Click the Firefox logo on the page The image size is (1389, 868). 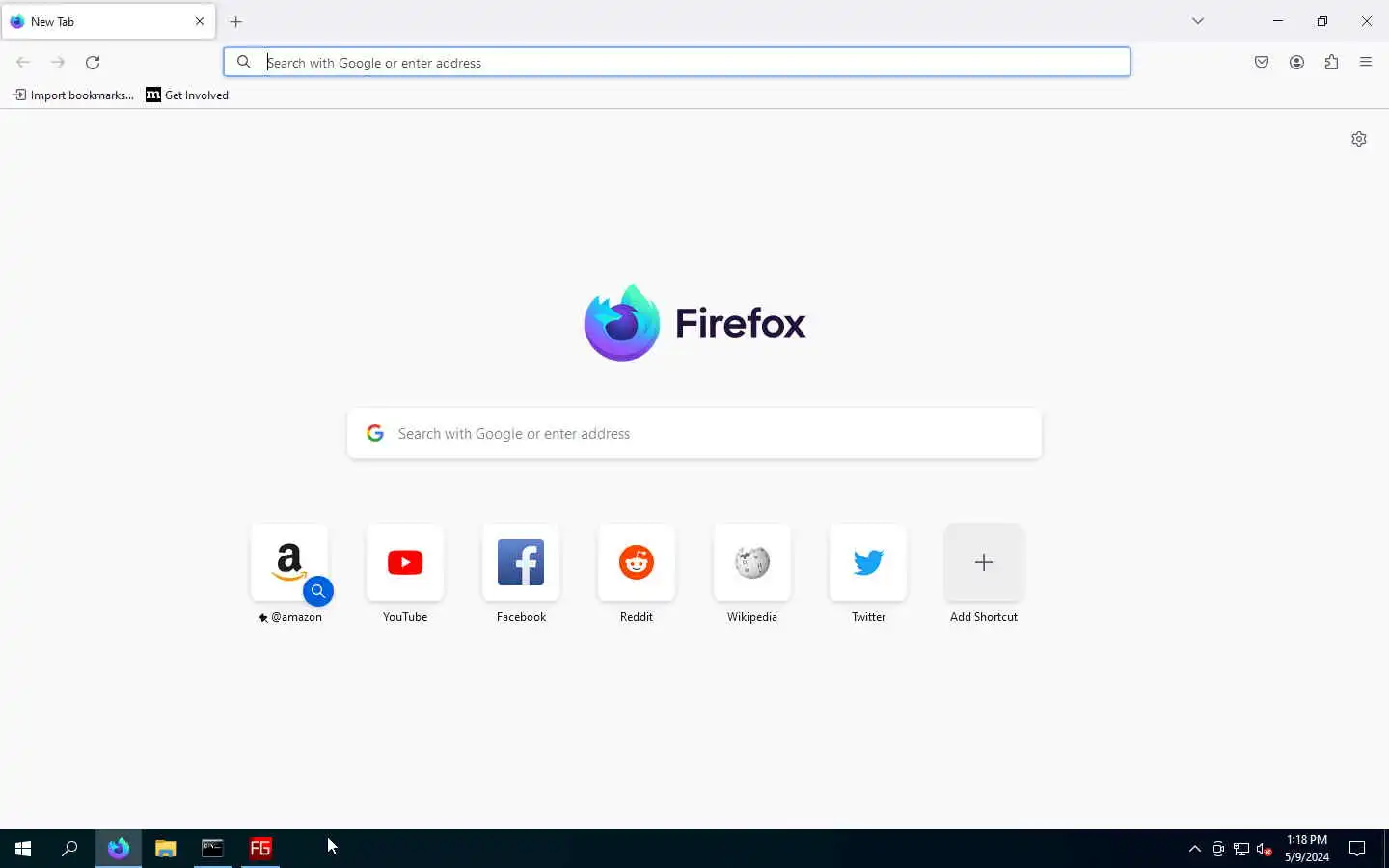tap(694, 323)
